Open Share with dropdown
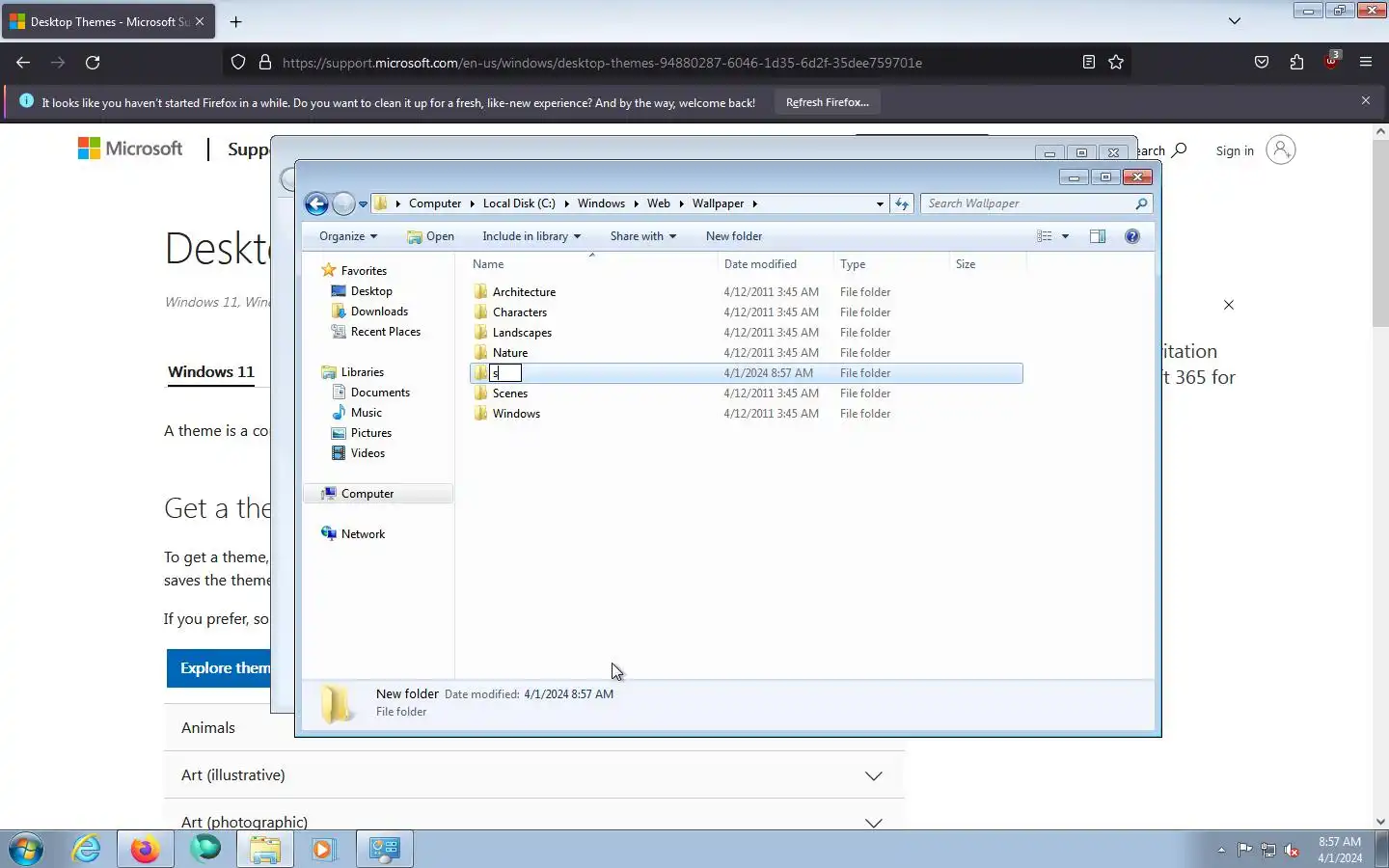This screenshot has height=868, width=1389. click(643, 236)
